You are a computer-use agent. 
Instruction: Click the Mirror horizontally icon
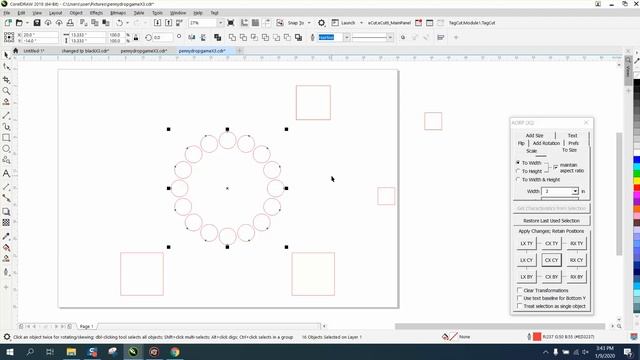tap(192, 38)
